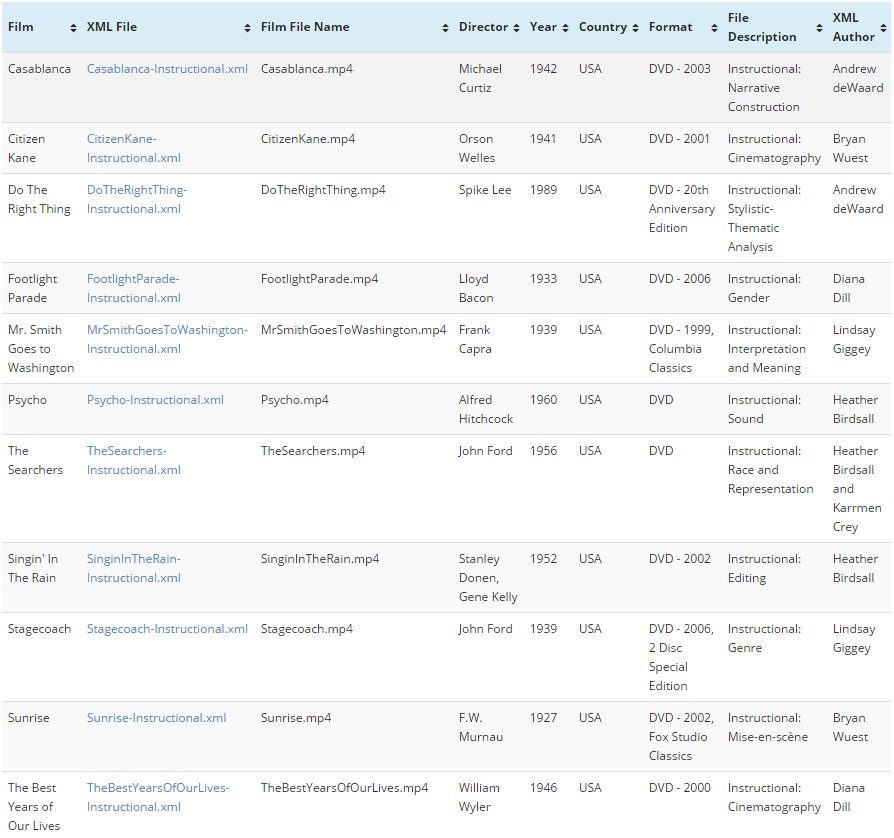894x838 pixels.
Task: Open TheBestYearsOfOurLives-Instructional.xml link
Action: (157, 797)
